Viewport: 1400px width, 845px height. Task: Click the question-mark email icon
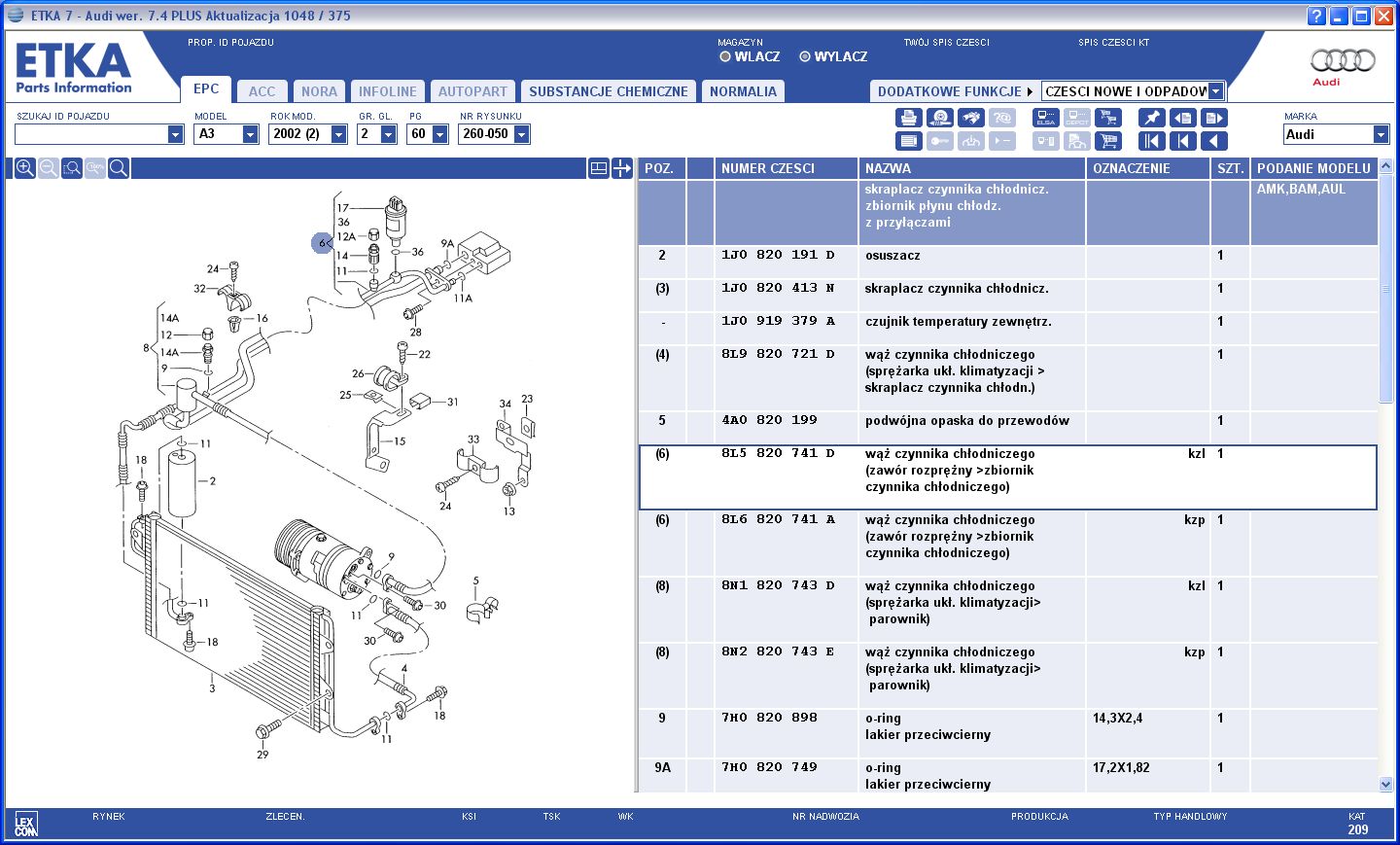pyautogui.click(x=1001, y=118)
